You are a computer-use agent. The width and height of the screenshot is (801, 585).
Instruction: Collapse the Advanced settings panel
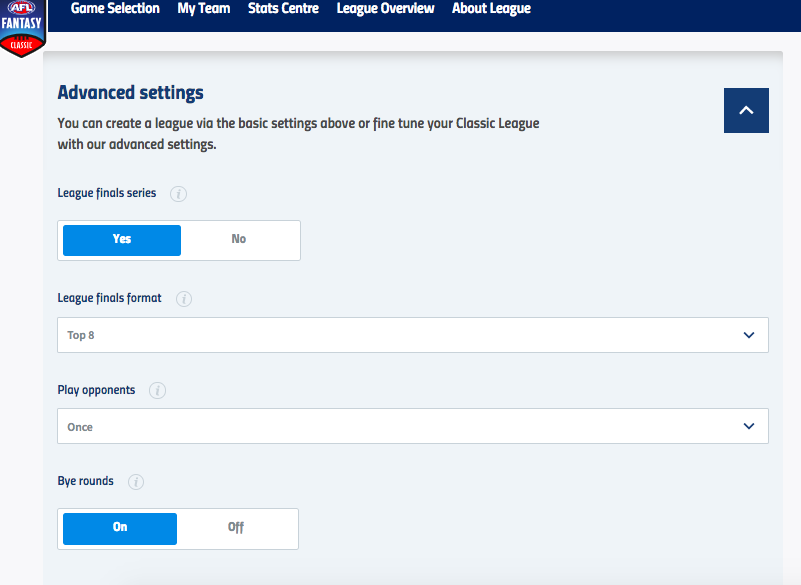point(746,111)
